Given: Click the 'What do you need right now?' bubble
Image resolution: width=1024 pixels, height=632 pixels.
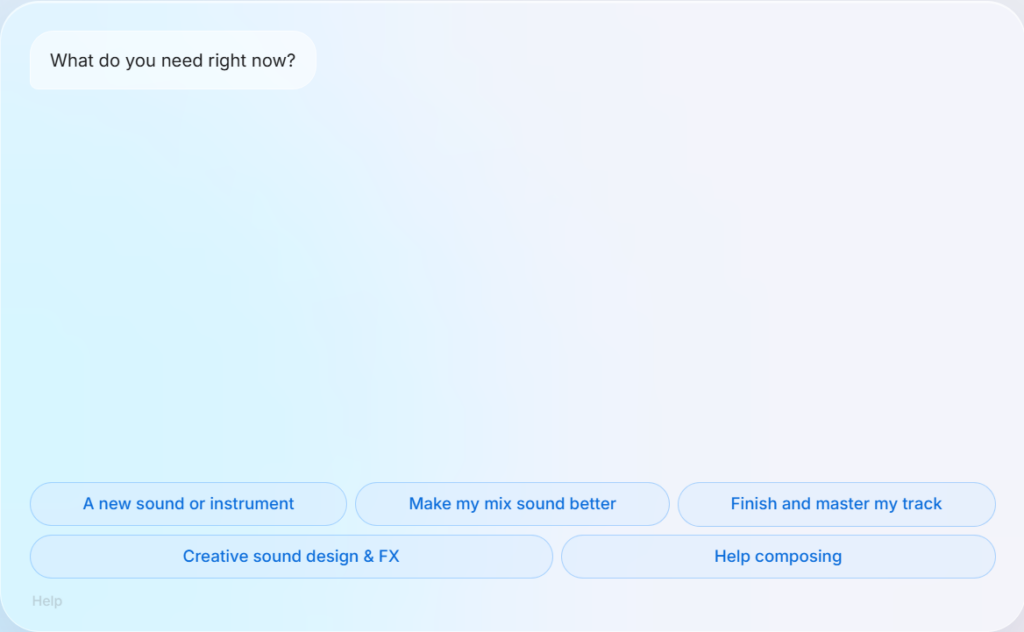Looking at the screenshot, I should point(173,60).
